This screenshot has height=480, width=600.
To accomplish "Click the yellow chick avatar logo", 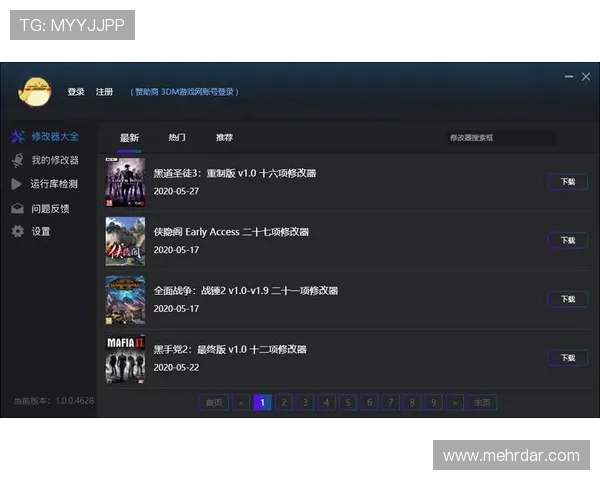I will pos(34,91).
